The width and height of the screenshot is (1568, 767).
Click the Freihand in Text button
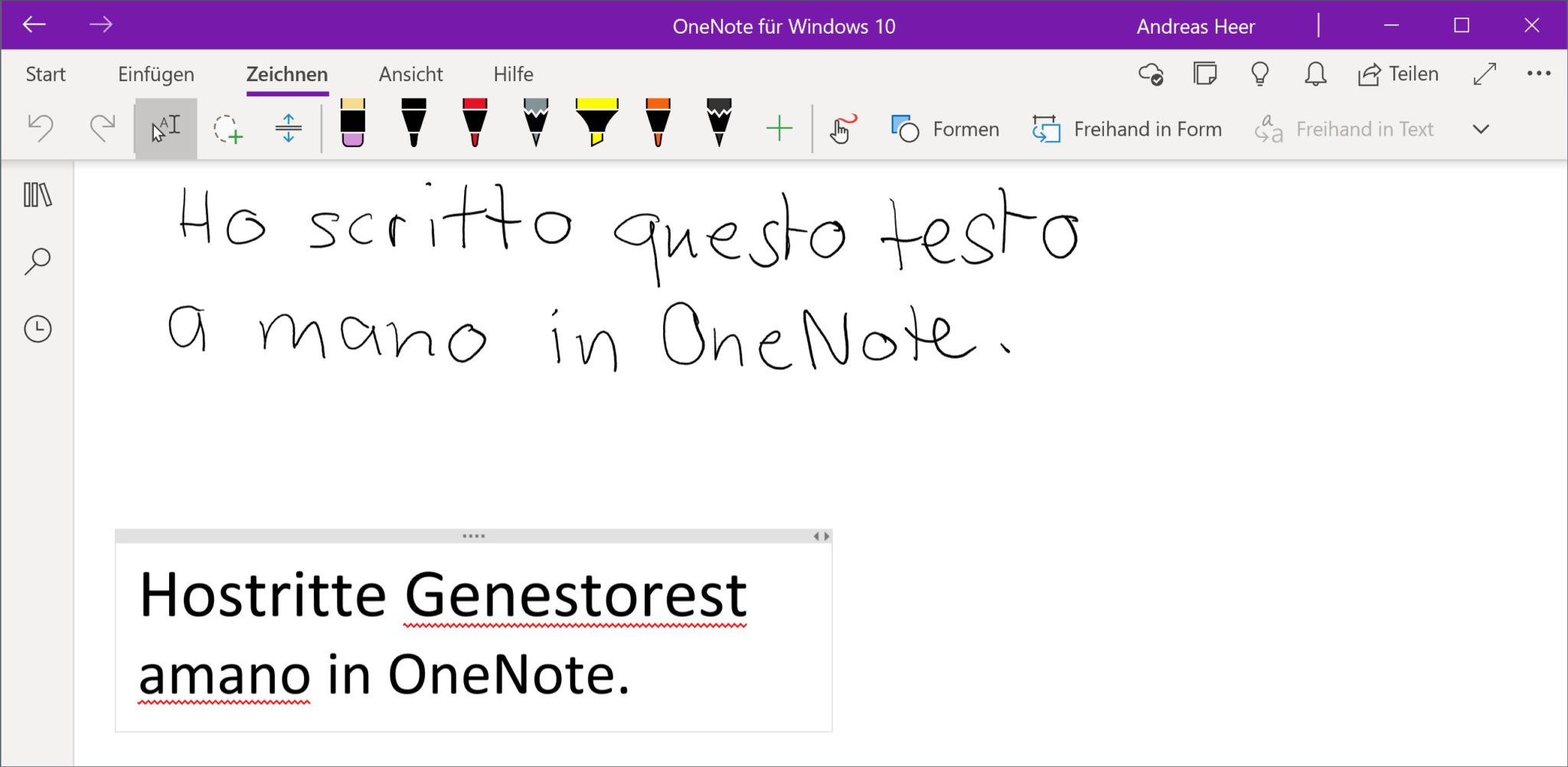pyautogui.click(x=1344, y=129)
